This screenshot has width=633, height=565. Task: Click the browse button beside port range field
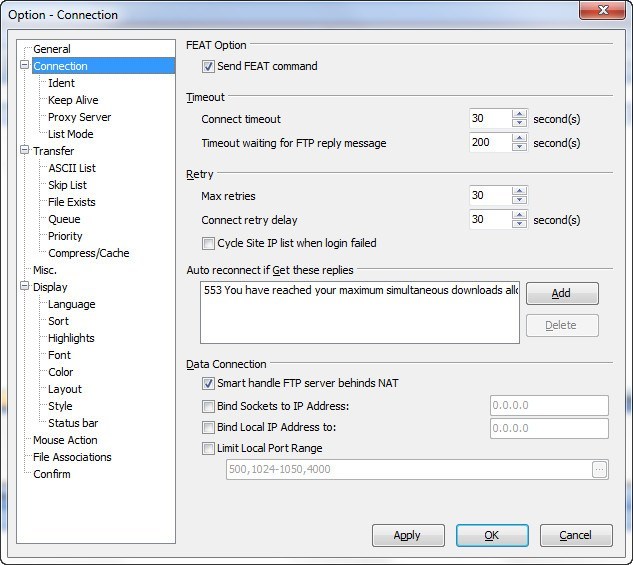[599, 469]
